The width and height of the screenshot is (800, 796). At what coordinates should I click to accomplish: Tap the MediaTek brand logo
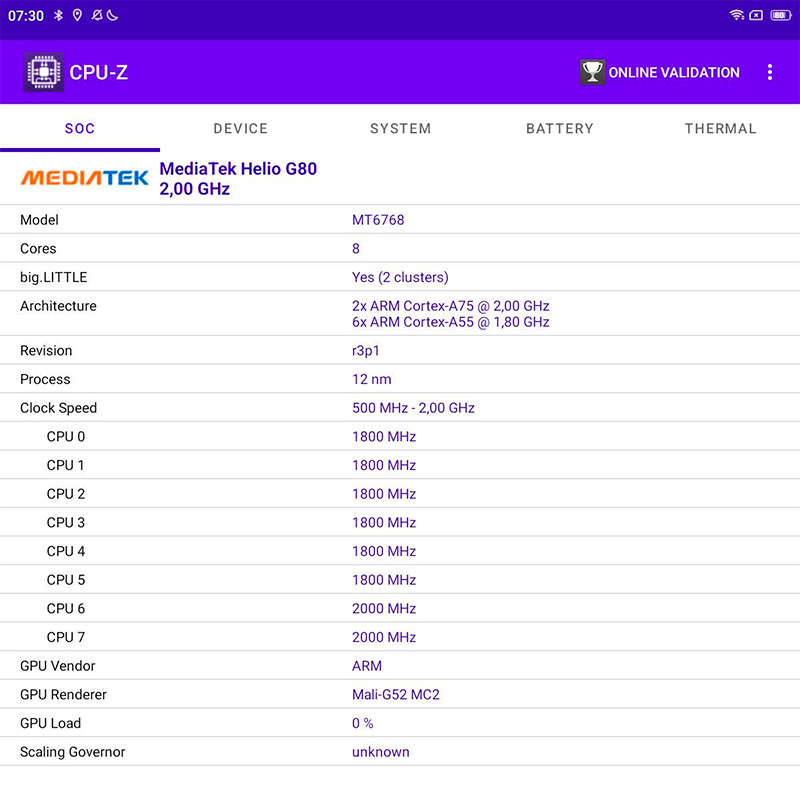click(x=85, y=178)
